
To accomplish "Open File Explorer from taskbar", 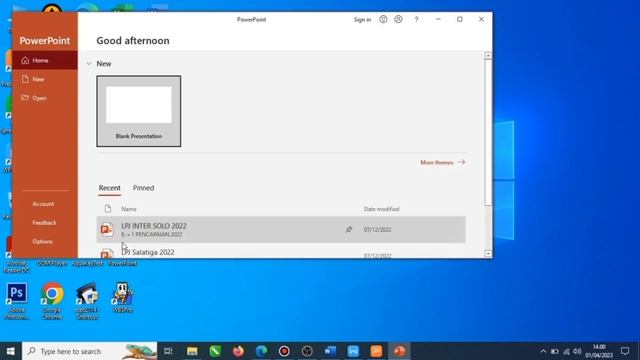I will 192,351.
